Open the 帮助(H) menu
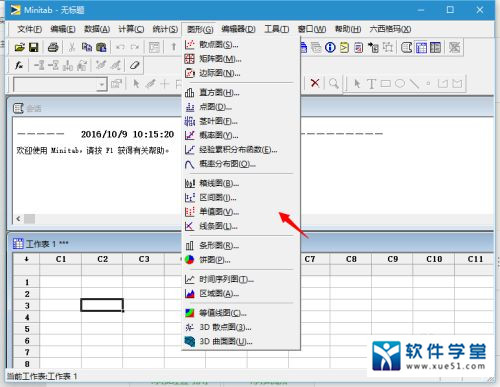Screen dimensions: 500x387 pos(348,29)
